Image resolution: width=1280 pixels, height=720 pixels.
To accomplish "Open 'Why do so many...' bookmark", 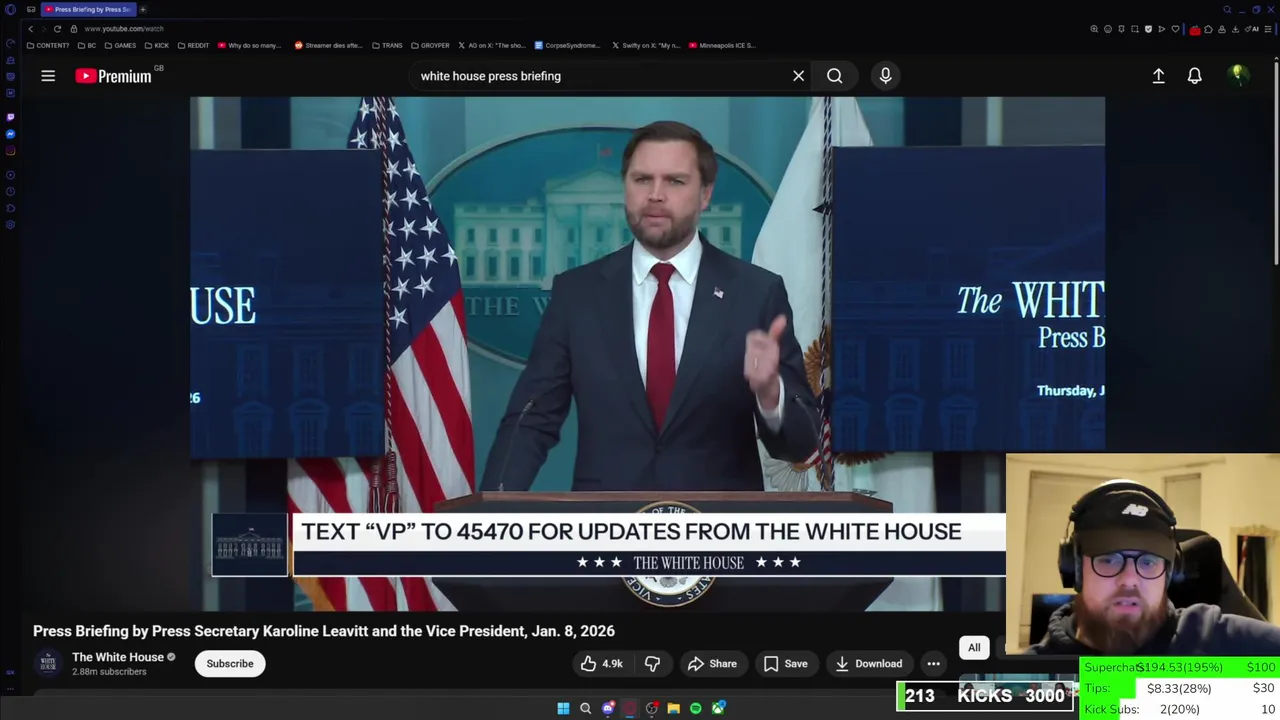I will pos(250,45).
